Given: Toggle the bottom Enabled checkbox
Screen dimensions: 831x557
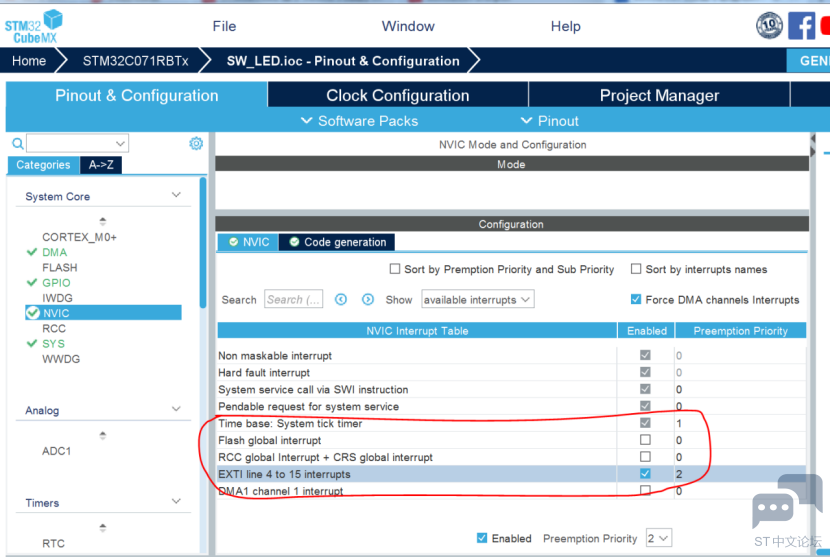Looking at the screenshot, I should tap(482, 538).
